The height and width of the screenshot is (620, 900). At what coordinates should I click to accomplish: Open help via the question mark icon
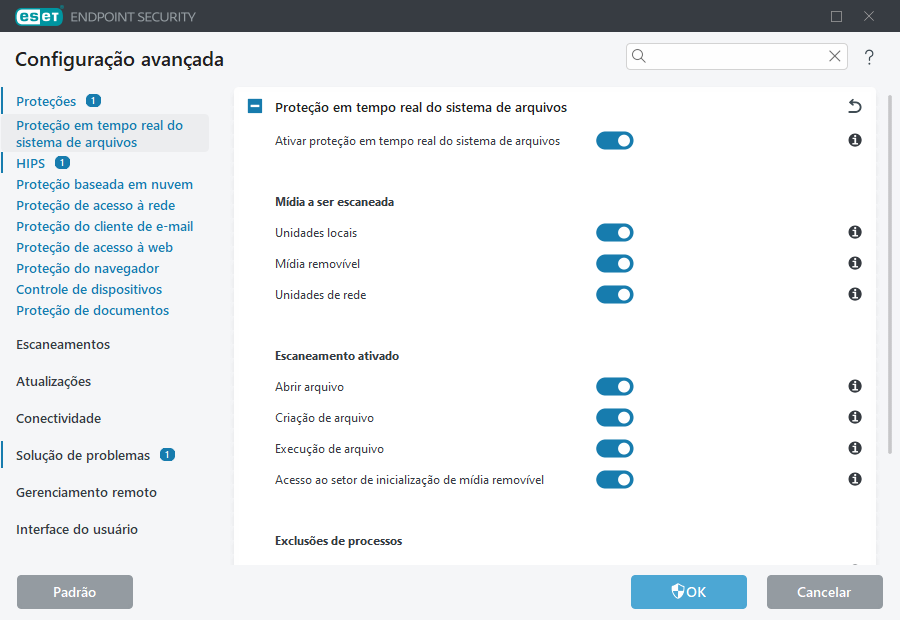869,57
